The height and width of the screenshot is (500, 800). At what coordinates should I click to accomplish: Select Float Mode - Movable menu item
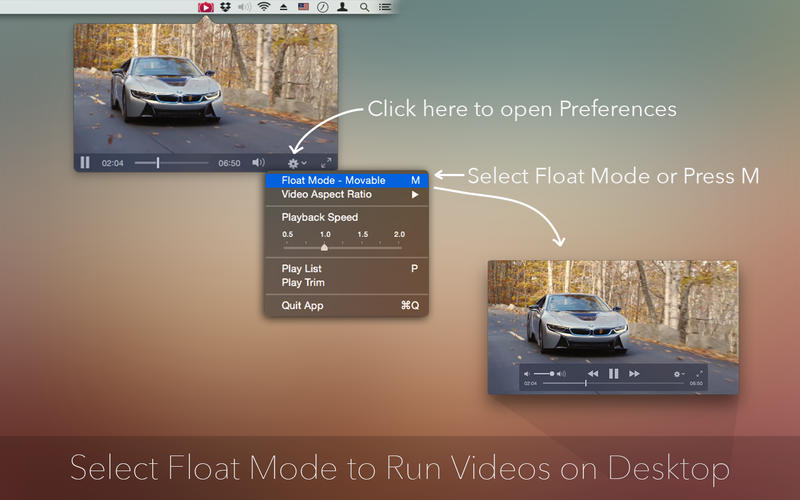(x=347, y=180)
